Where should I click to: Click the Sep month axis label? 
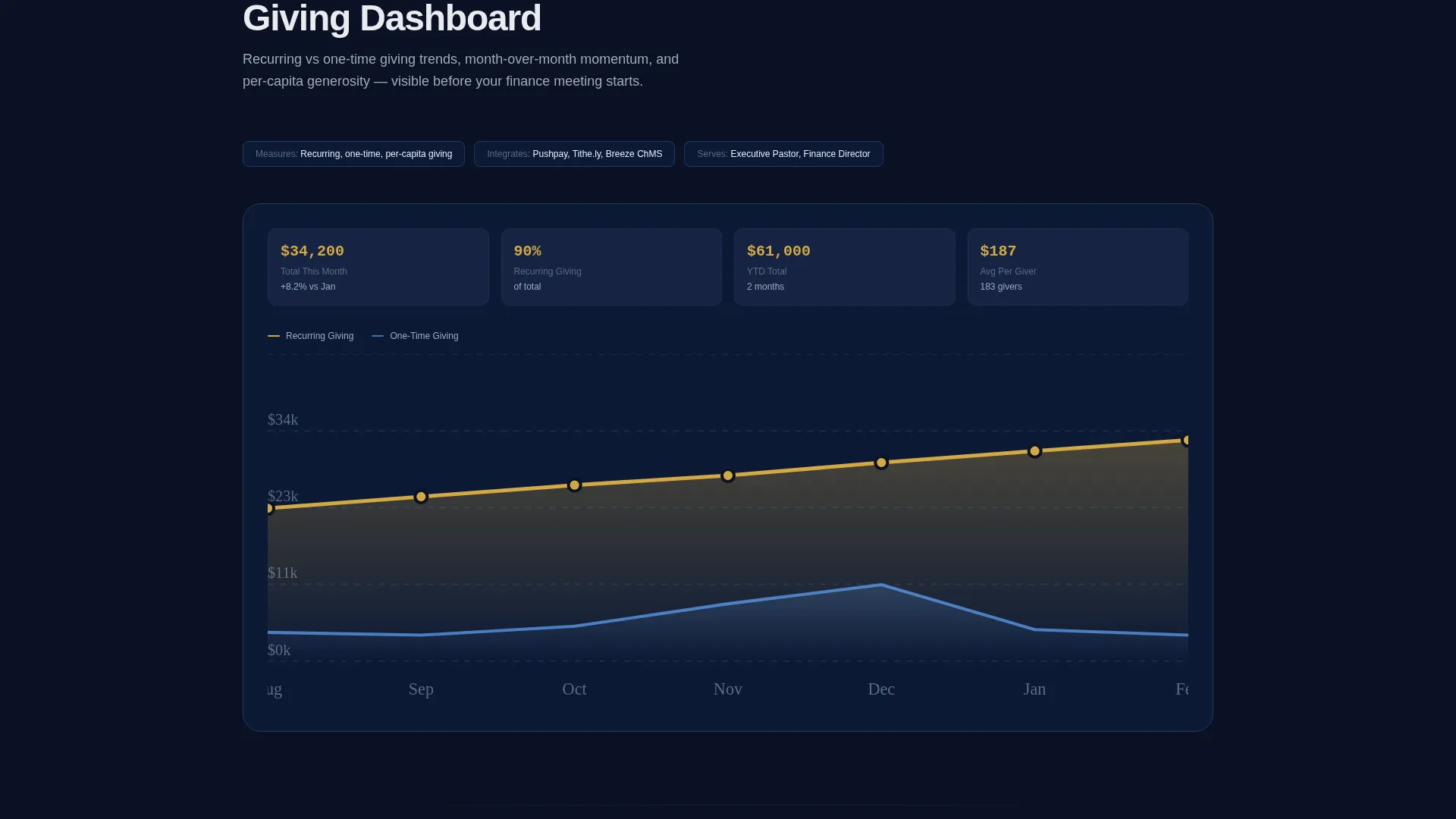421,689
